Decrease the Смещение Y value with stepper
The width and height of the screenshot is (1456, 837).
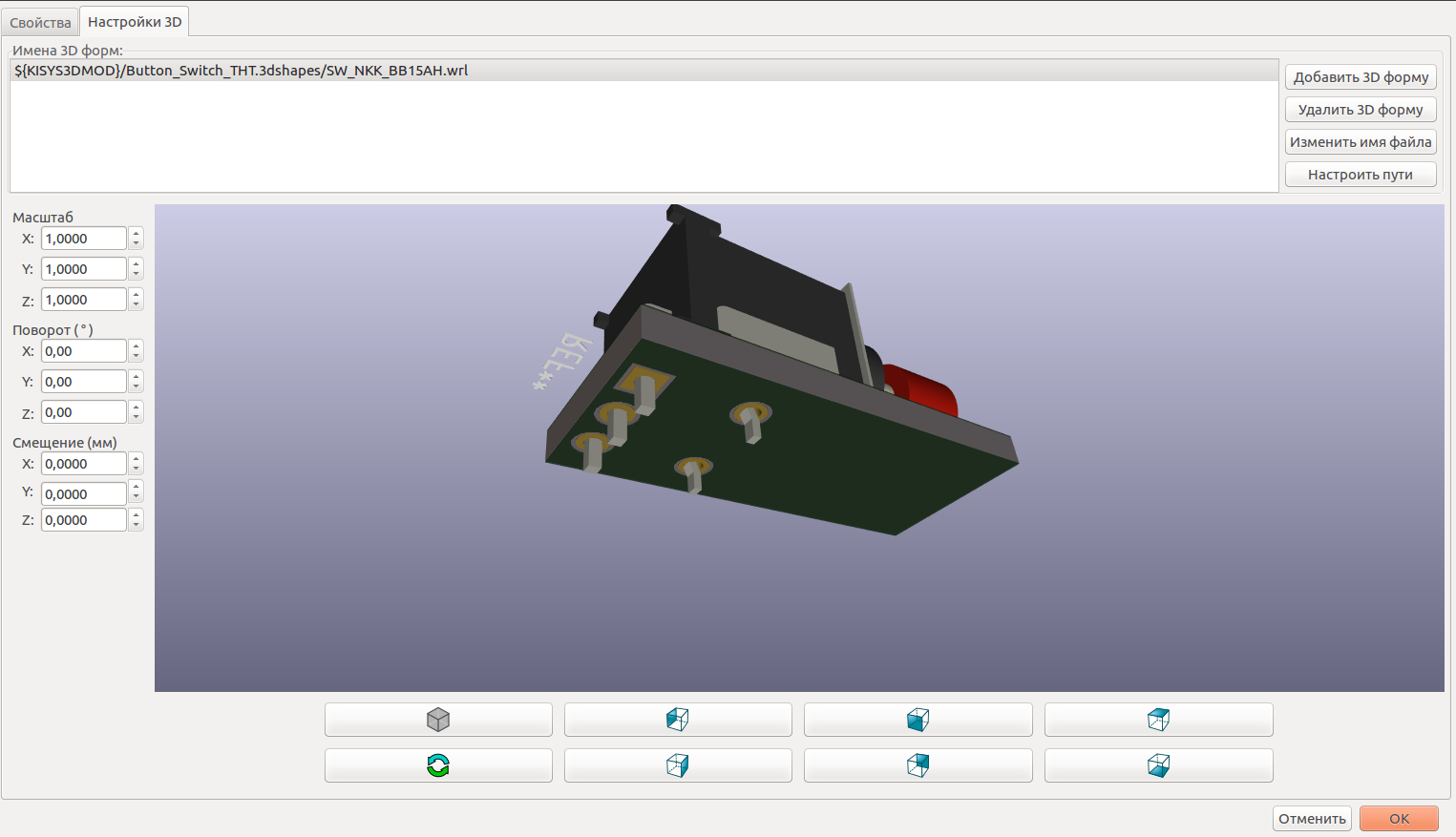point(137,499)
